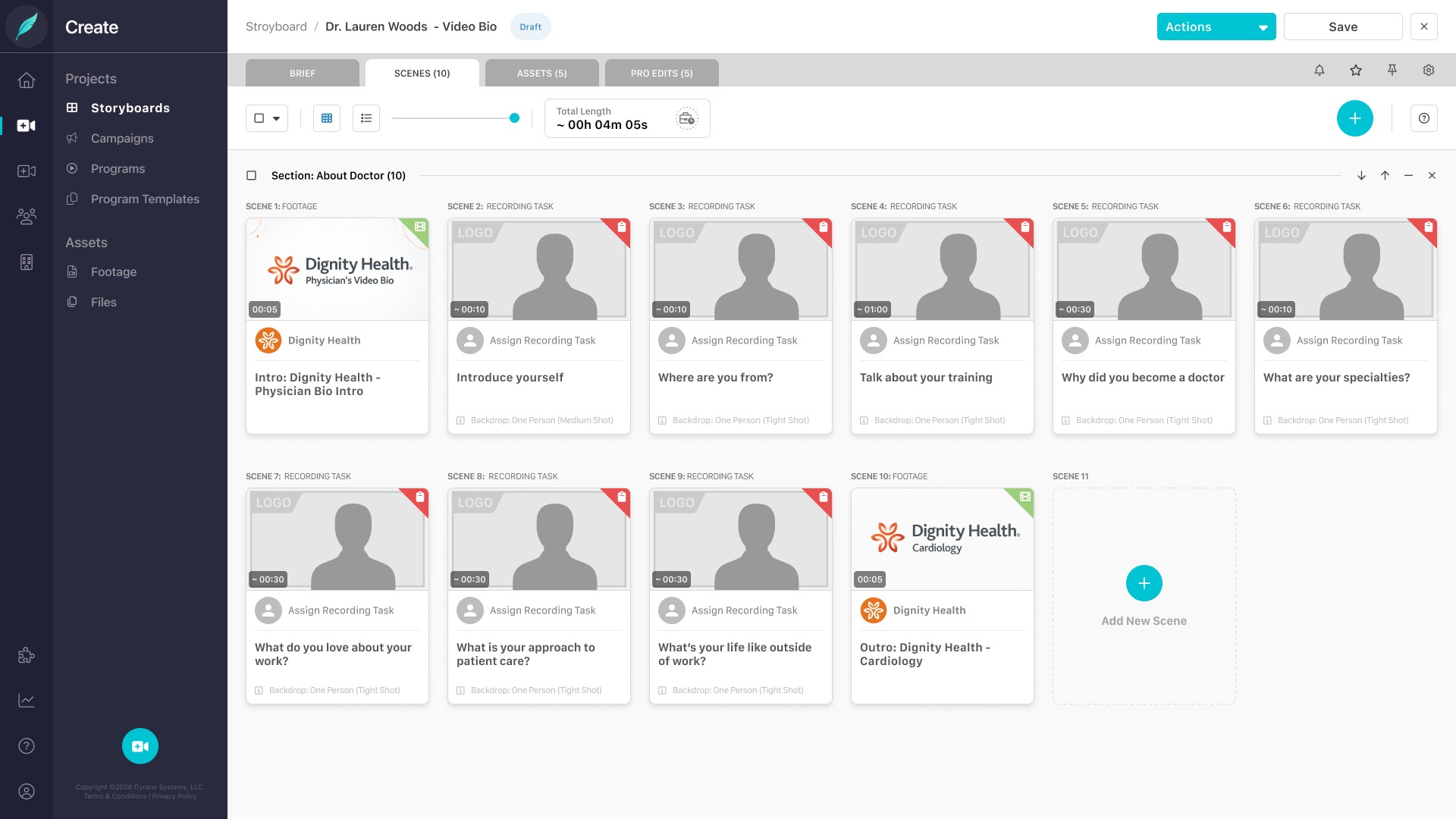Open the Scene 1 Dignity Health intro thumbnail
Image resolution: width=1456 pixels, height=819 pixels.
337,269
